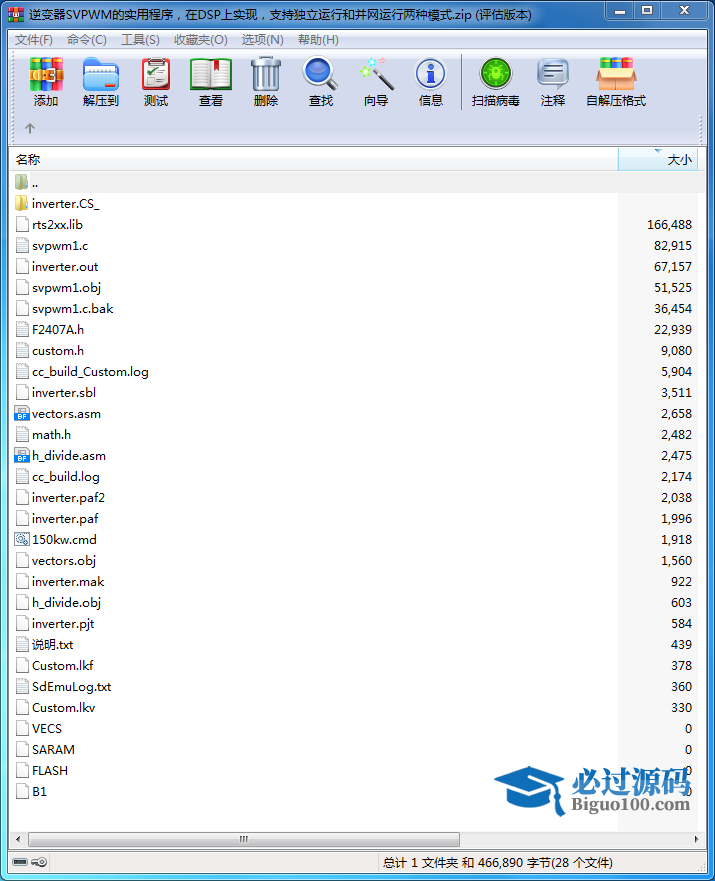Select file Custom.lkf
Image resolution: width=715 pixels, height=881 pixels.
tap(62, 665)
